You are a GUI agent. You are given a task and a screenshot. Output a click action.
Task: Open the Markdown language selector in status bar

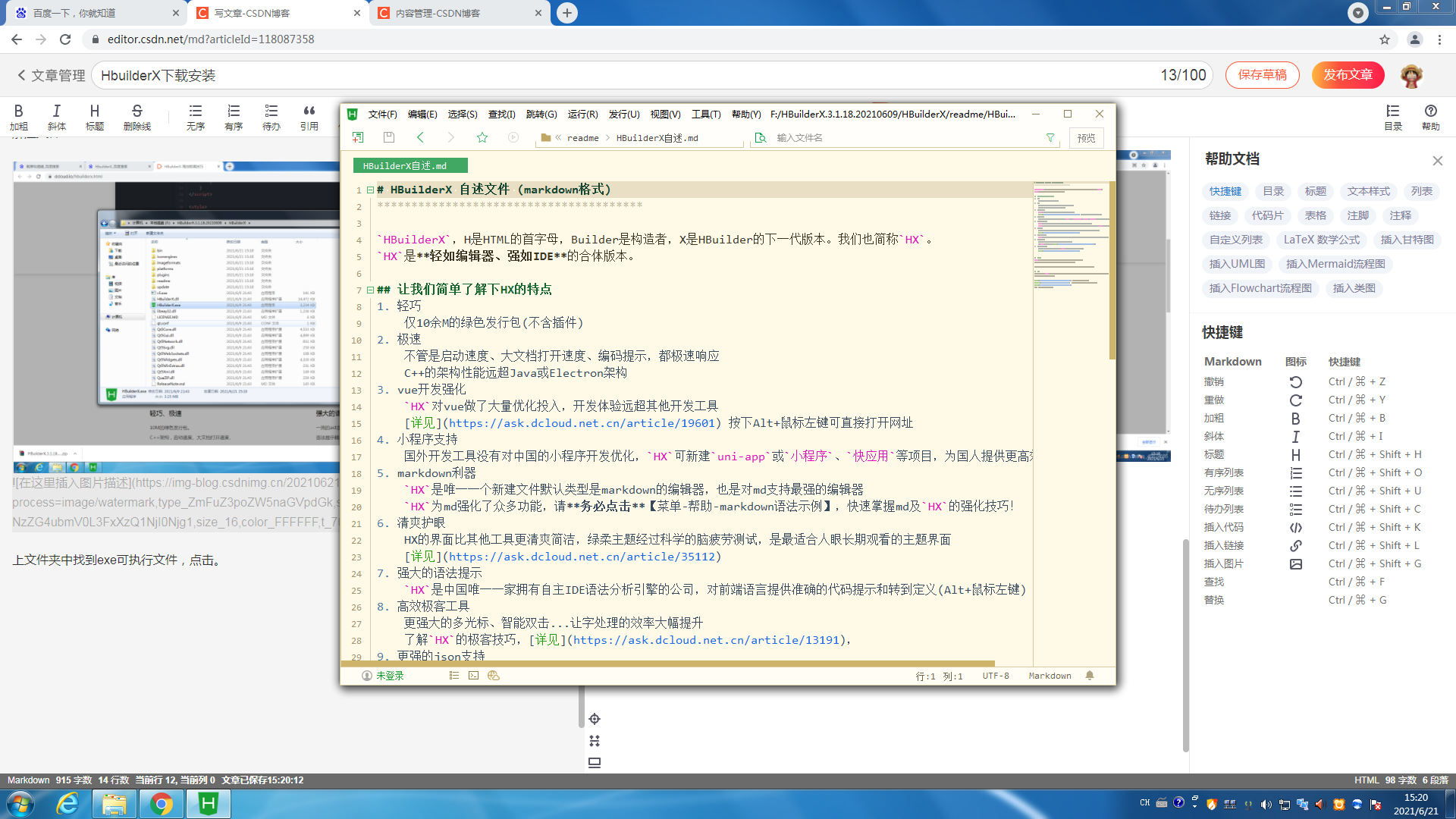tap(1050, 676)
